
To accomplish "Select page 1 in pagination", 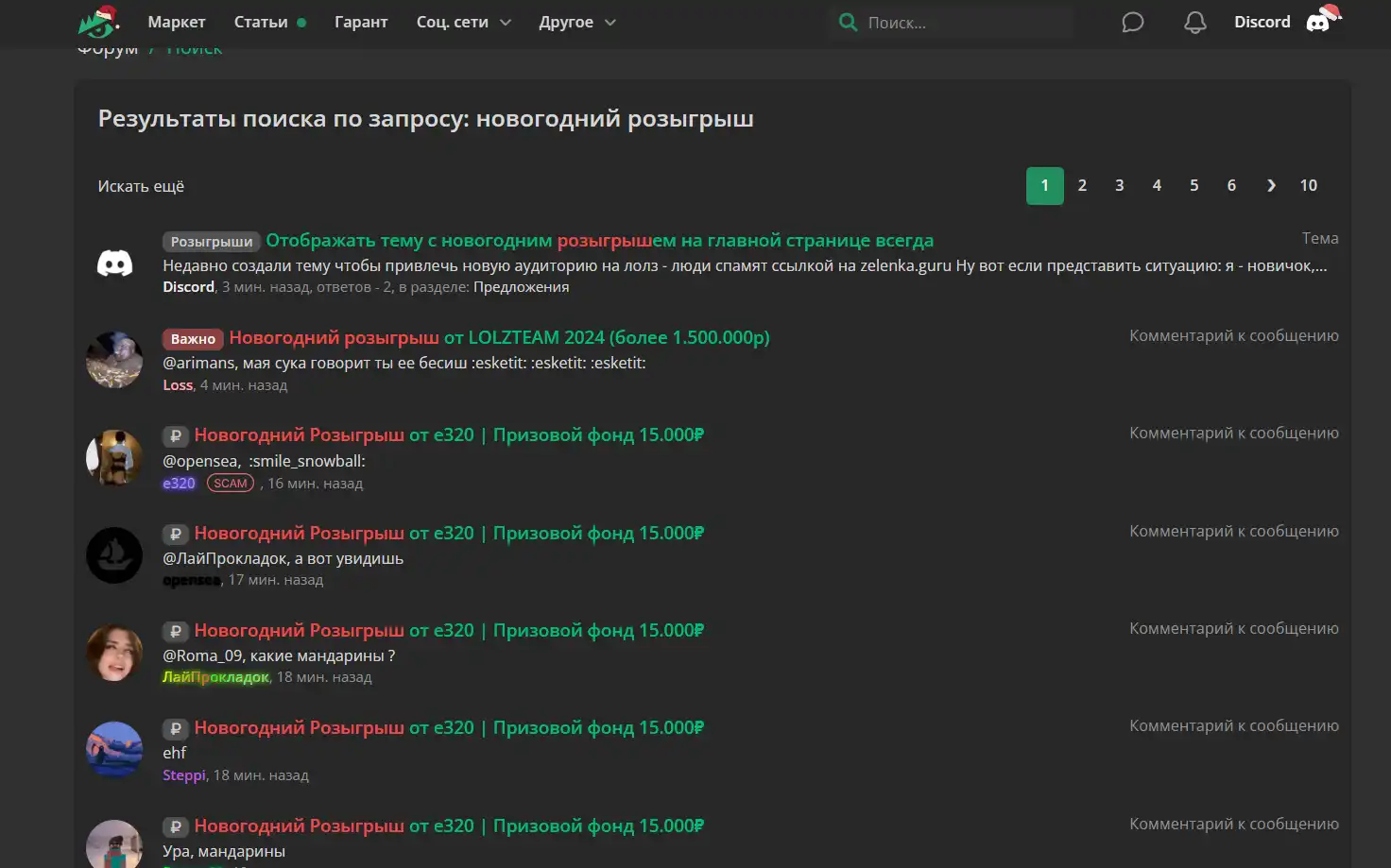I will coord(1045,185).
